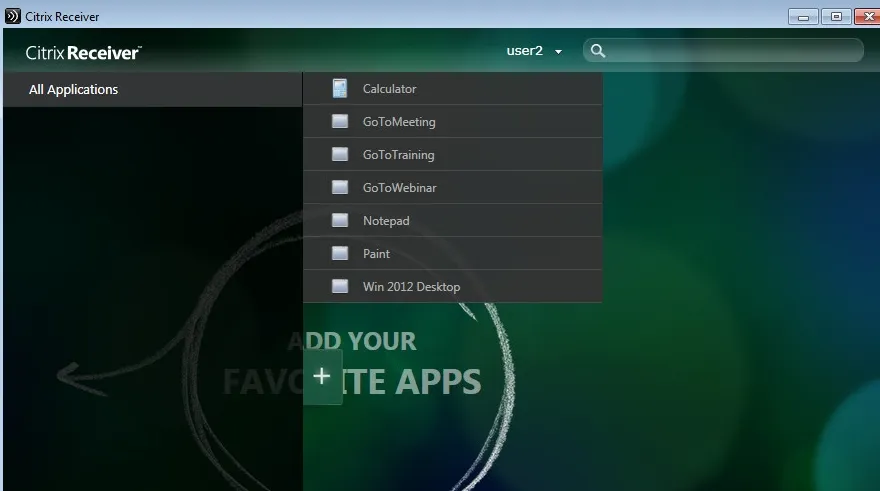Image resolution: width=880 pixels, height=491 pixels.
Task: Choose Paint from the list
Action: pyautogui.click(x=453, y=254)
